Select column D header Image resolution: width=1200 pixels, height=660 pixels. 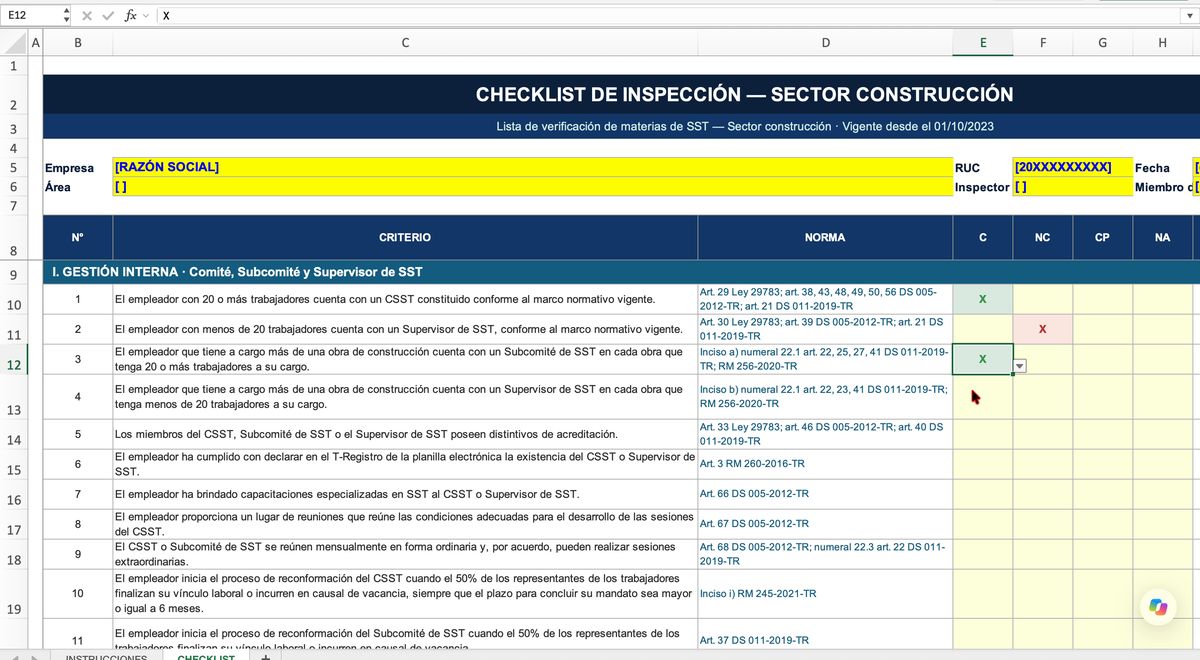pos(825,43)
